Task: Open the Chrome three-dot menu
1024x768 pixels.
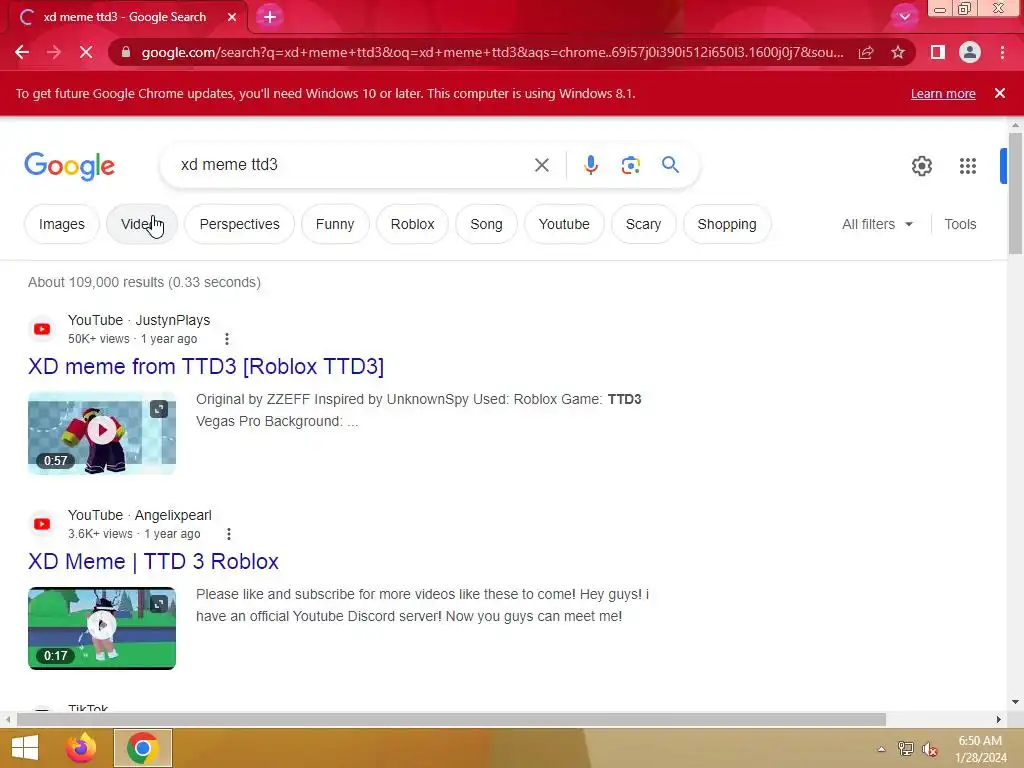Action: pos(1002,52)
